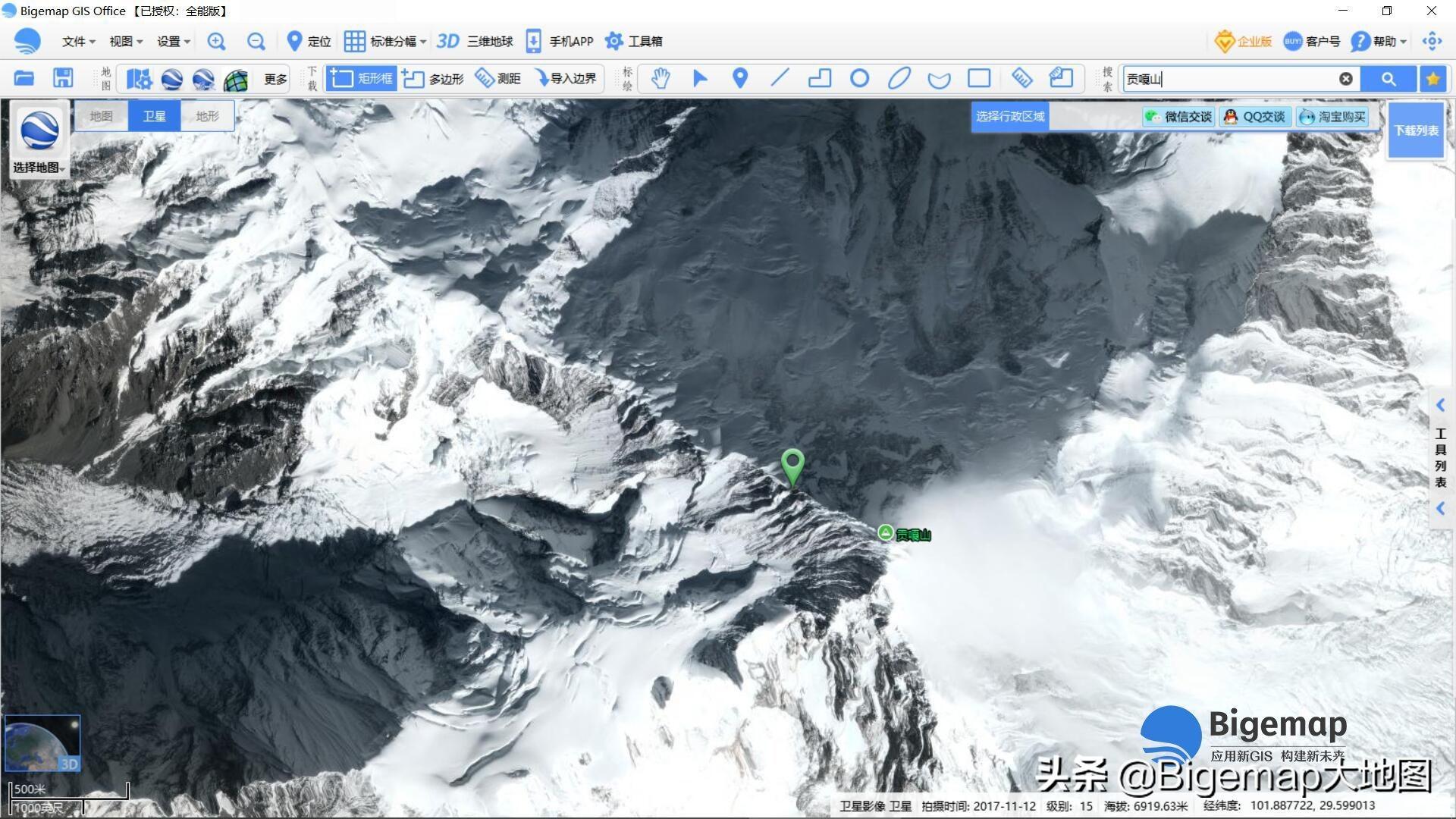
Task: Open the 下载列表 download list button
Action: (1416, 130)
